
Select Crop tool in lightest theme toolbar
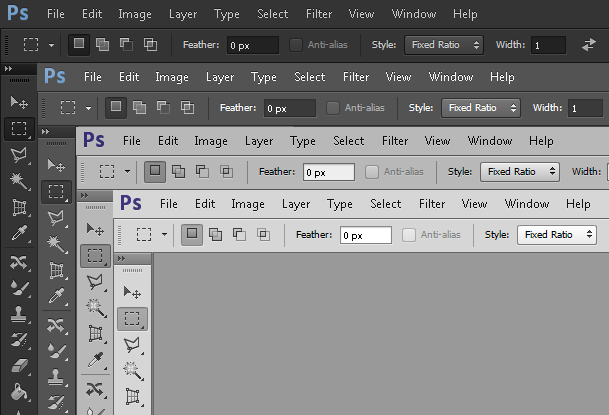click(132, 396)
